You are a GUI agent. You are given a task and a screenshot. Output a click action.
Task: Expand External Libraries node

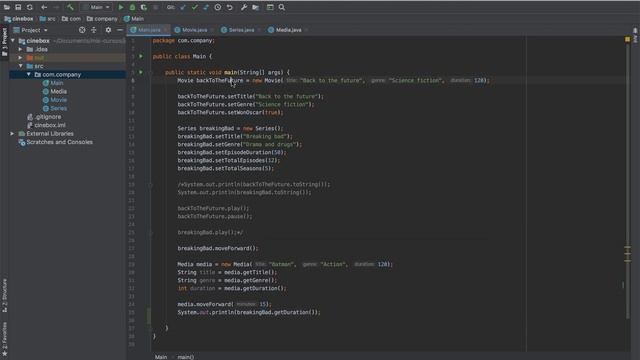tap(12, 133)
